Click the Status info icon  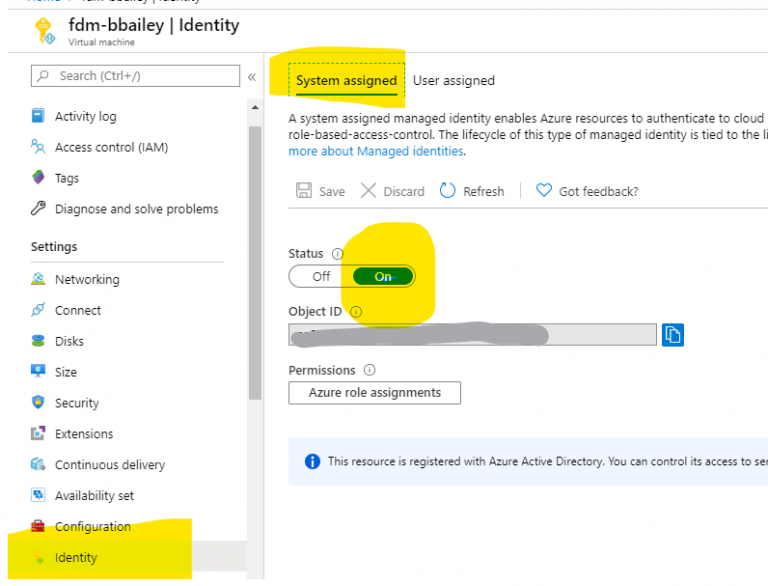[337, 254]
